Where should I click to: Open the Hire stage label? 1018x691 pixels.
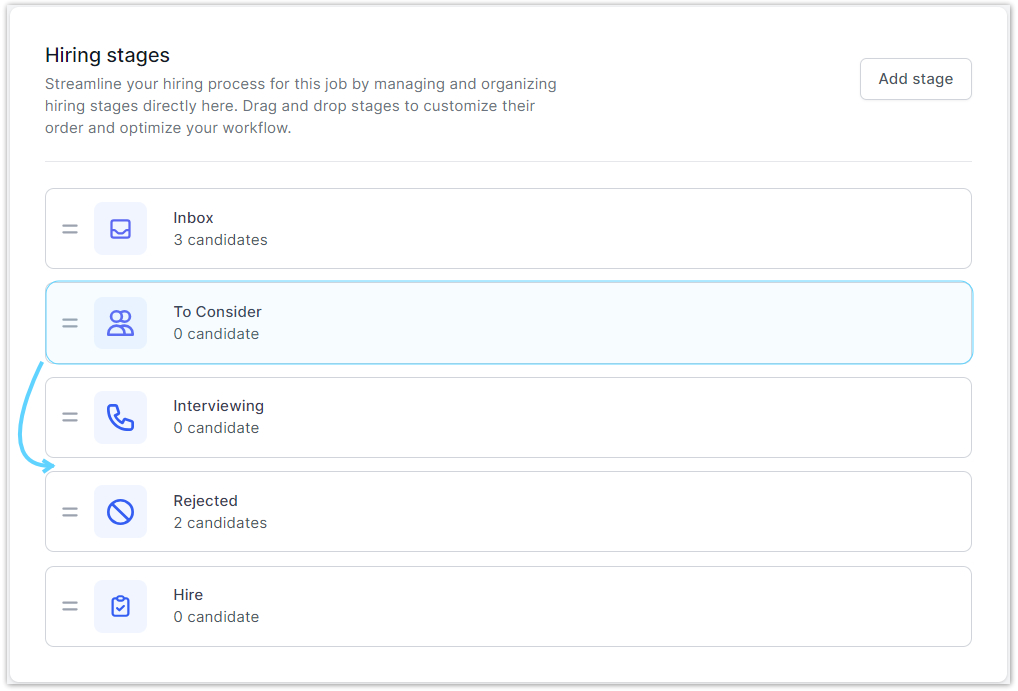click(x=188, y=595)
